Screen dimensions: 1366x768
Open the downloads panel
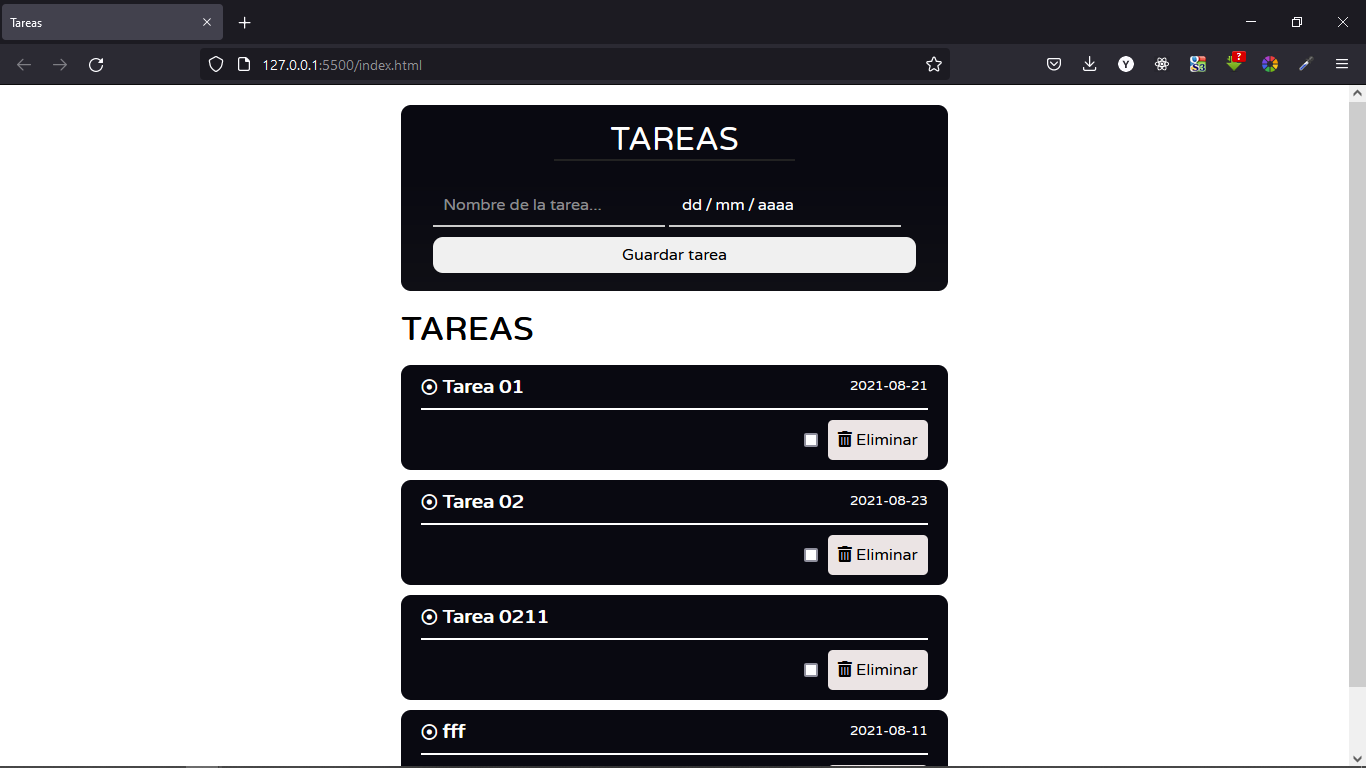coord(1090,65)
